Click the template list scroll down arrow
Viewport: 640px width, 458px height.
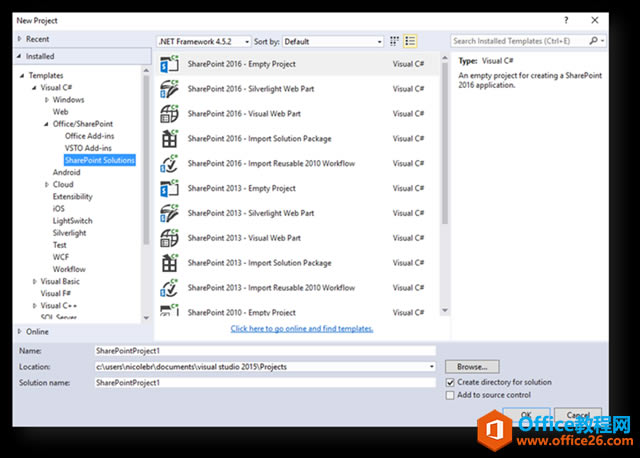[x=445, y=311]
